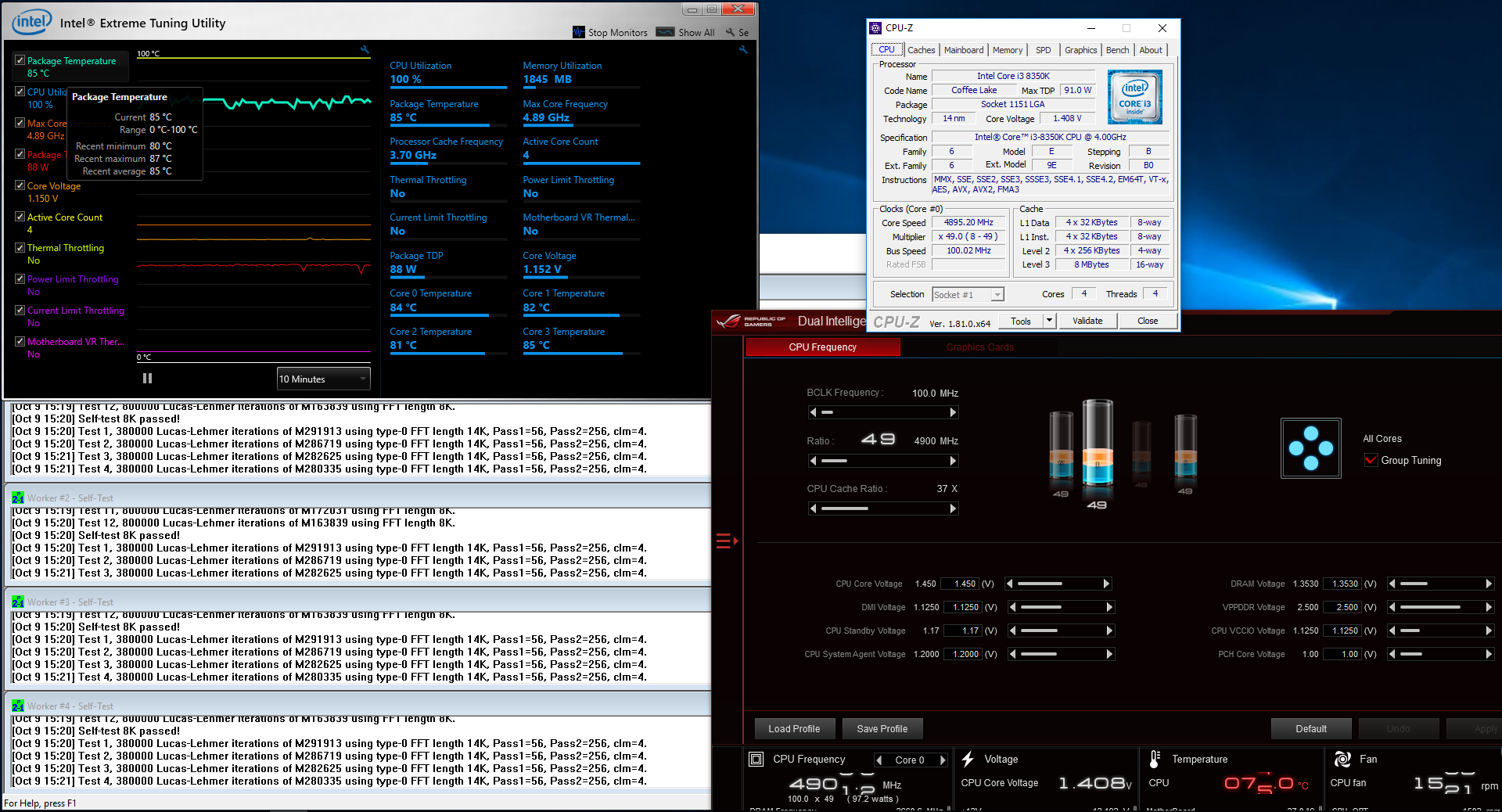Increase DRAM Voltage with right arrow
This screenshot has width=1502, height=812.
(1489, 584)
